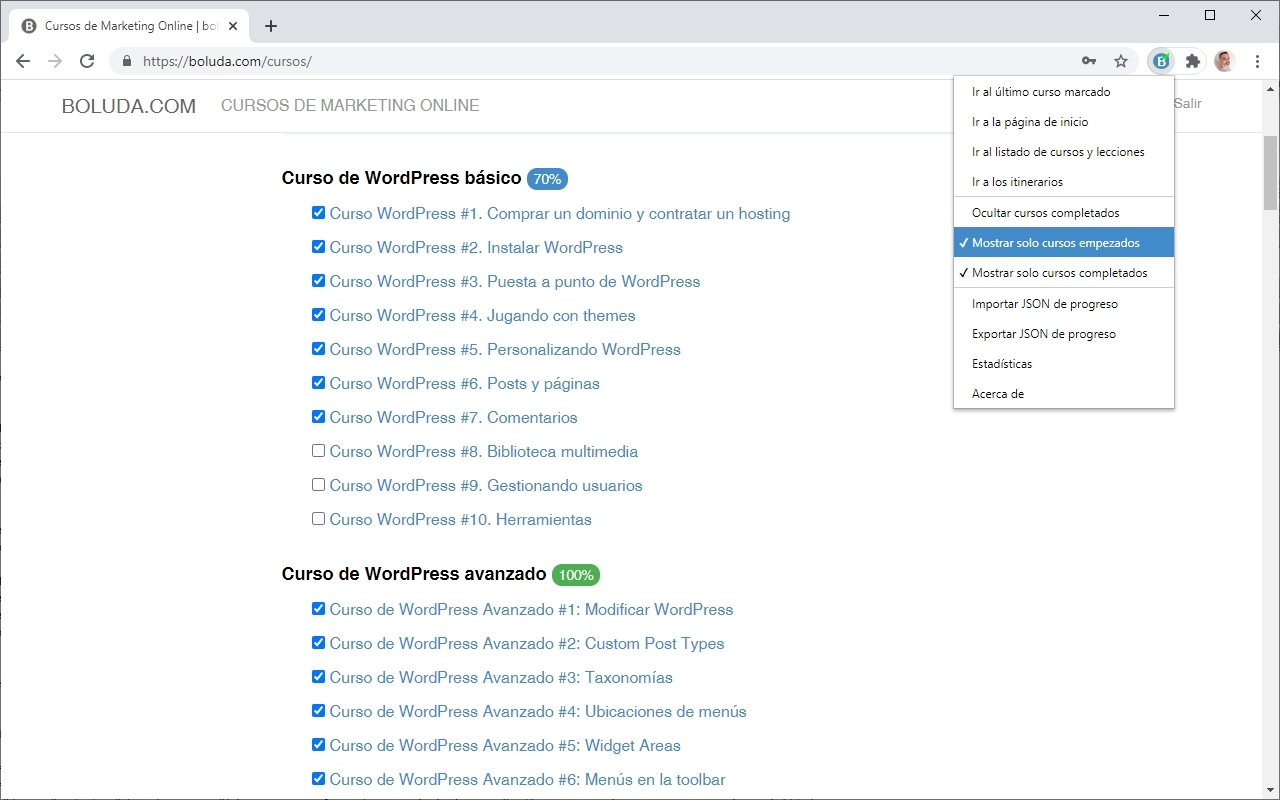
Task: Uncheck WordPress Avanzado #2 checkbox
Action: 318,642
